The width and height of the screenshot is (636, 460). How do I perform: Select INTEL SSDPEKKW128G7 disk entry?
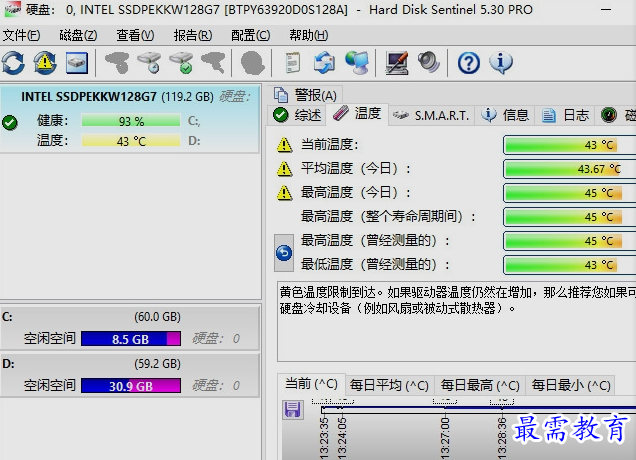point(130,119)
